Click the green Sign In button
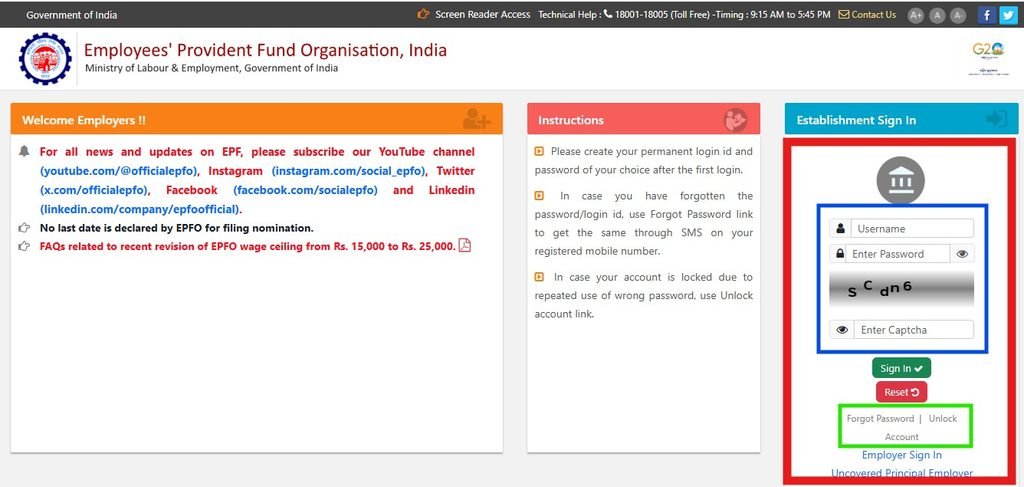This screenshot has width=1024, height=487. point(901,368)
